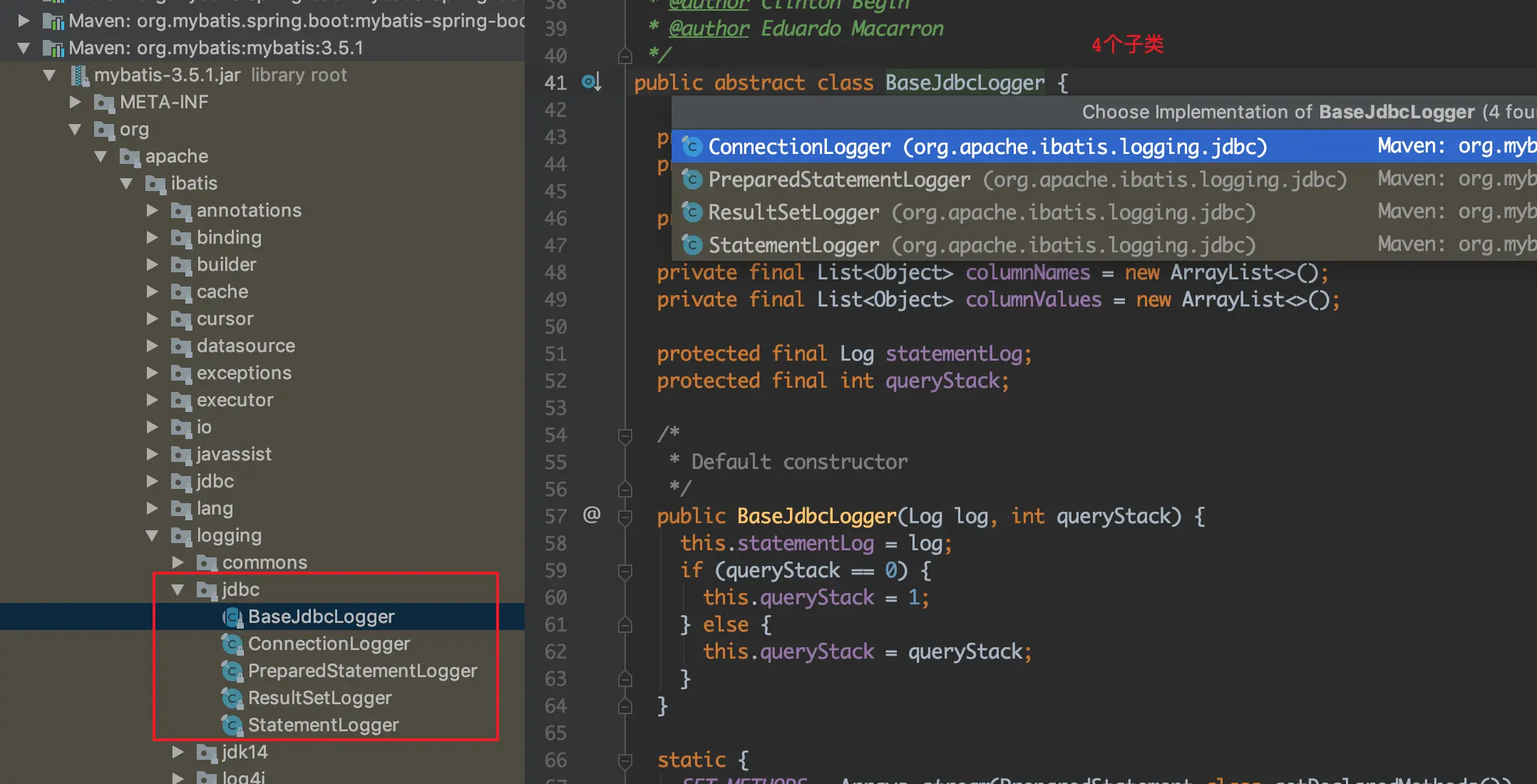
Task: Collapse the static block fold at line 66
Action: click(x=625, y=760)
